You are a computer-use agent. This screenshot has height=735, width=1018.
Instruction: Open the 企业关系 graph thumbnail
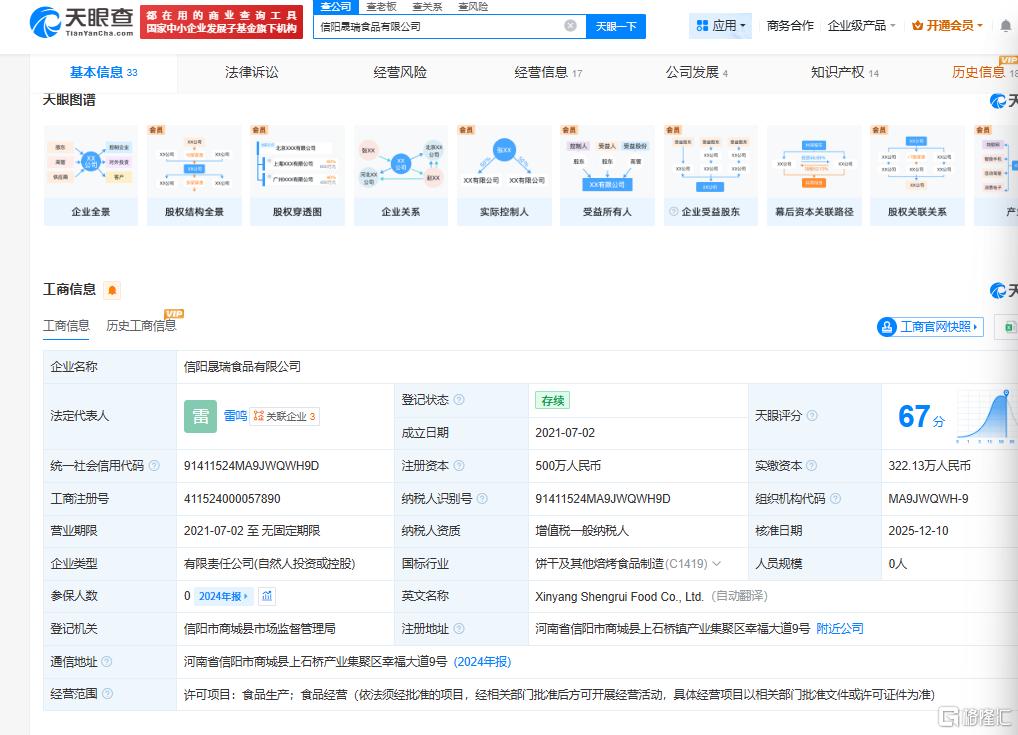(x=401, y=175)
